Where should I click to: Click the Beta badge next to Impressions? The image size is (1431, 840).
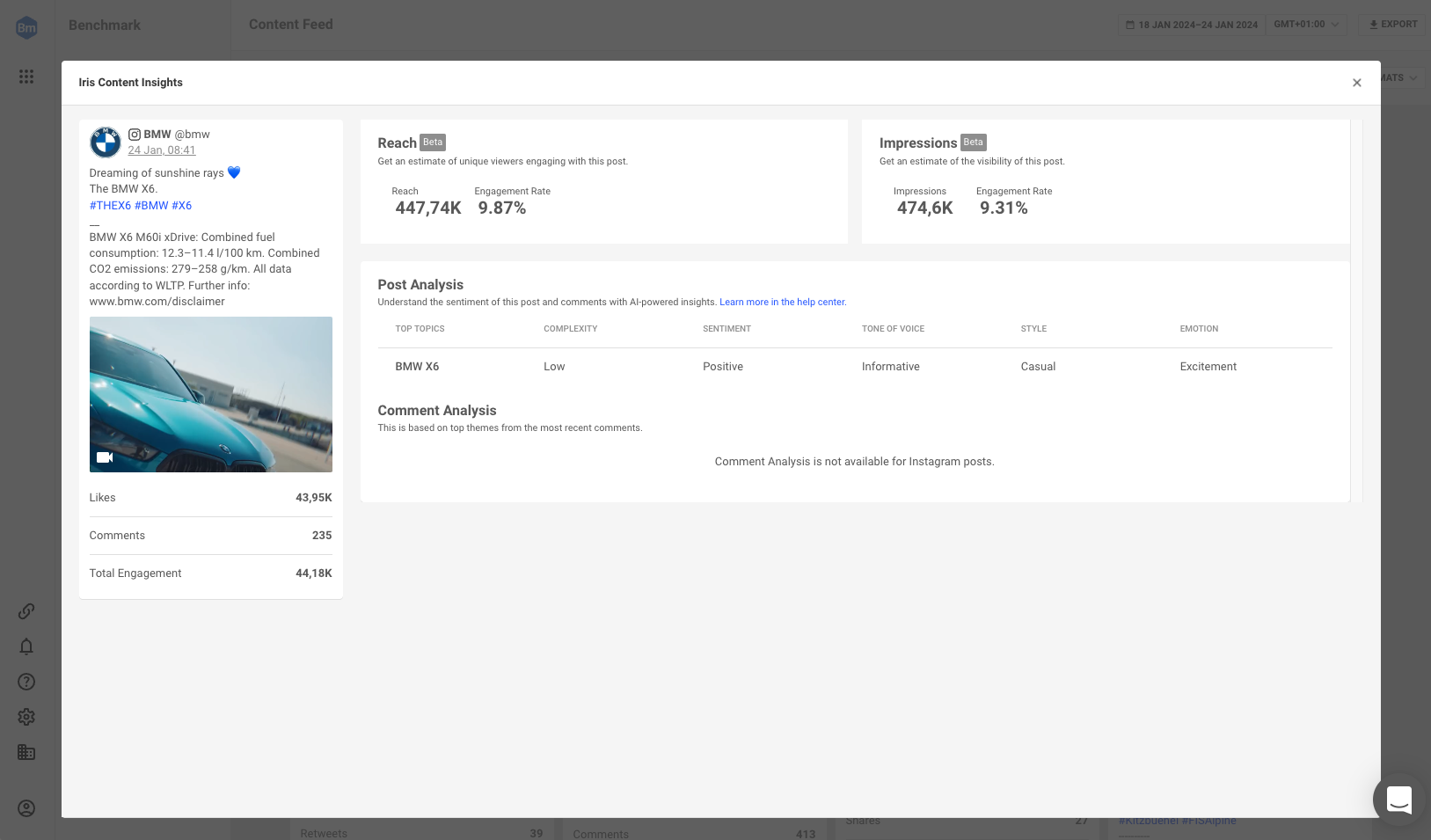[973, 142]
